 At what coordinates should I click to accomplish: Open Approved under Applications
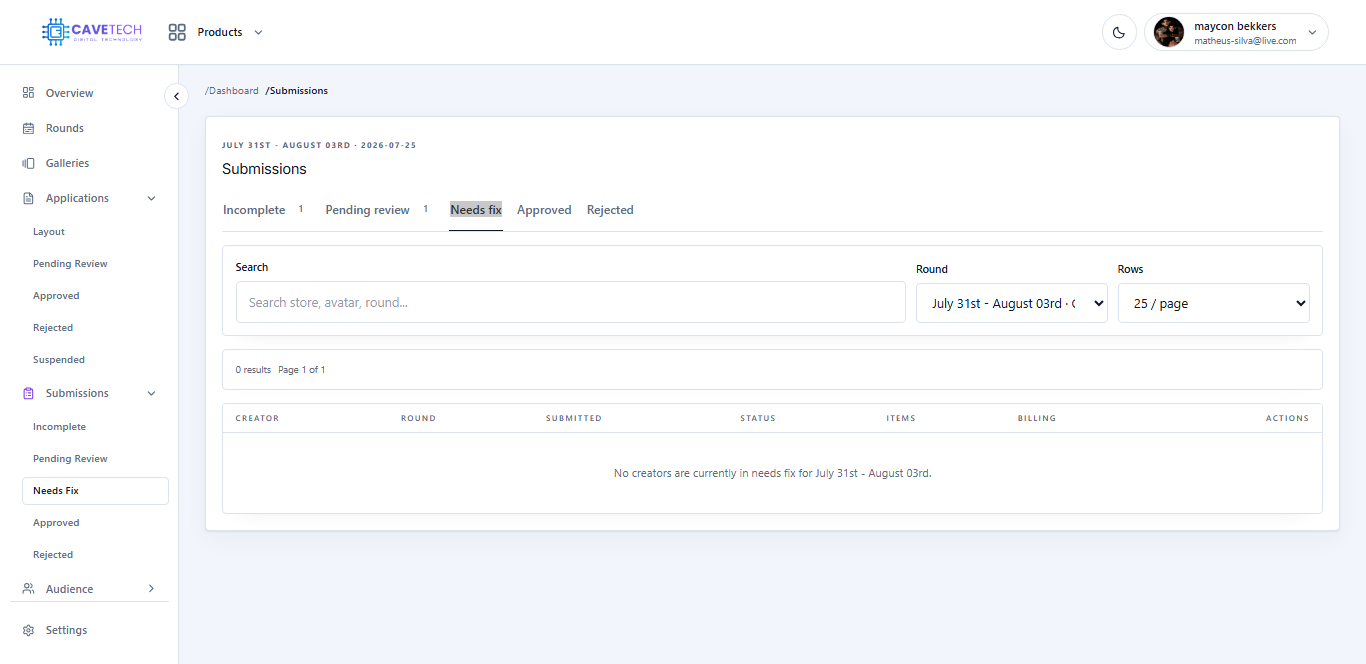coord(56,296)
